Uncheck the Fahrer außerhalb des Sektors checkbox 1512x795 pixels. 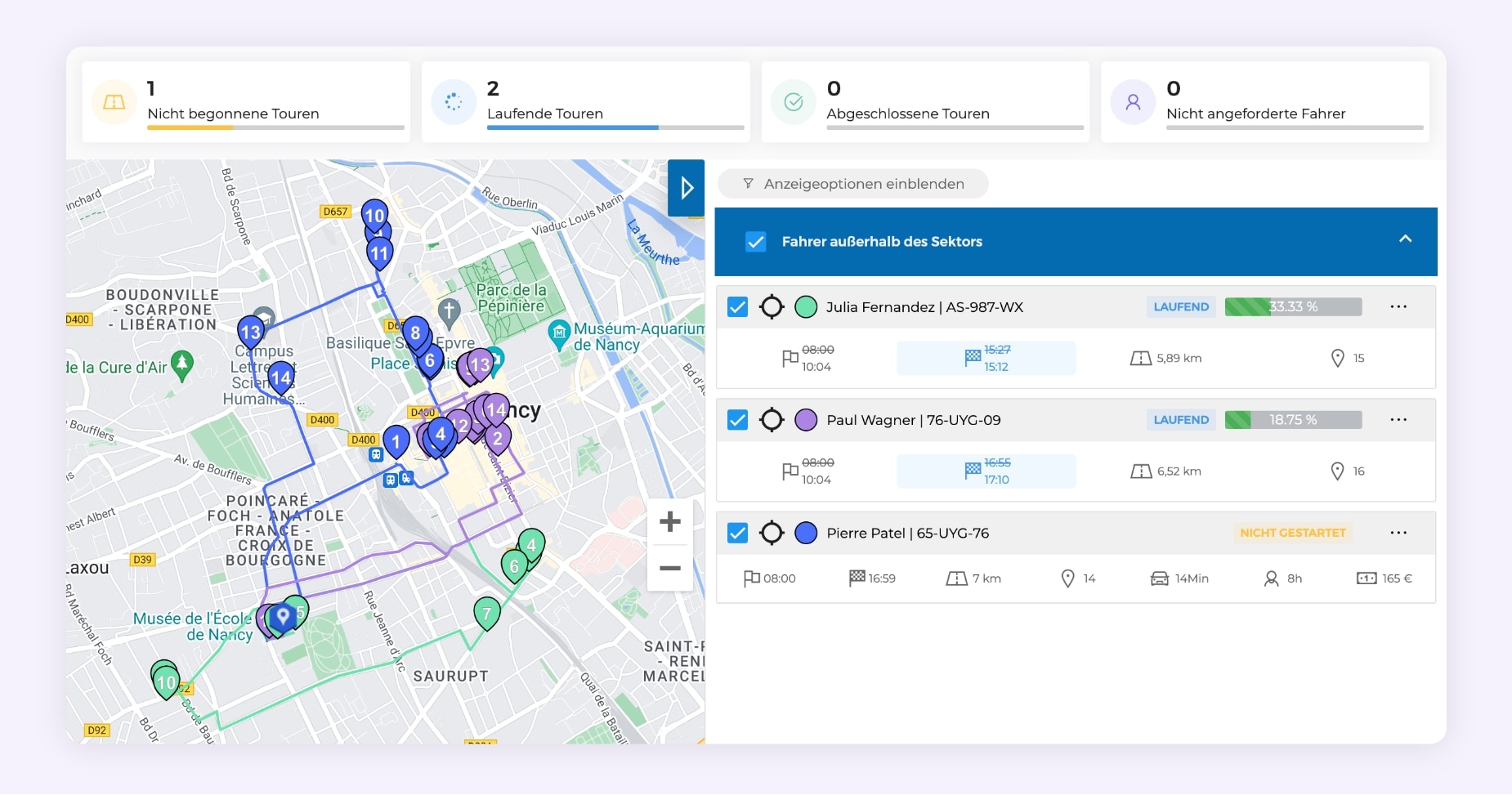coord(754,241)
